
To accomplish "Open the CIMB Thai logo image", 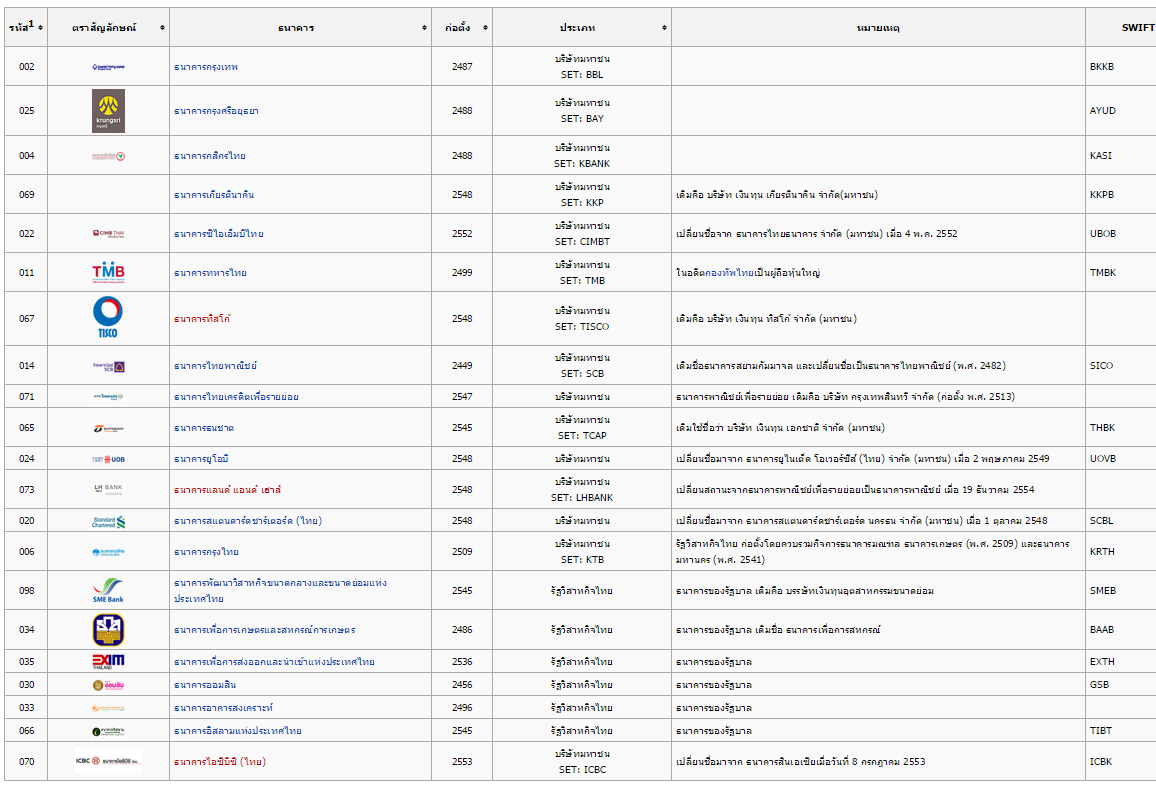I will (108, 234).
